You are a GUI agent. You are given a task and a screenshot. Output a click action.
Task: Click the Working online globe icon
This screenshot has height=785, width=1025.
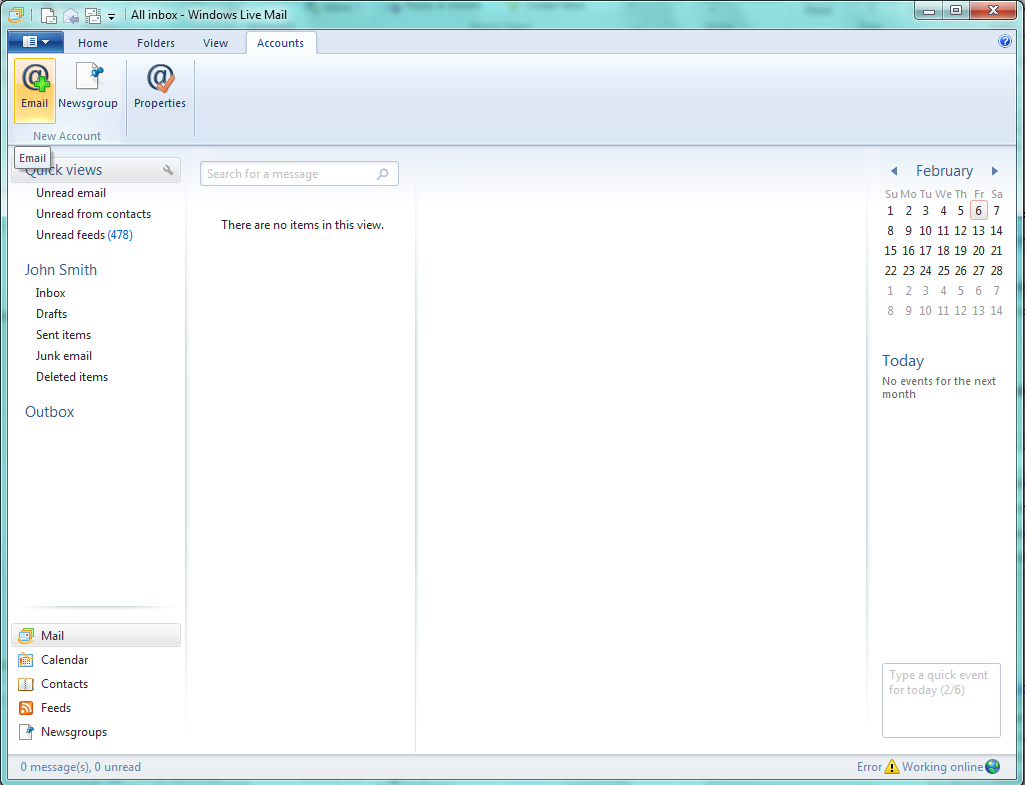click(x=992, y=766)
